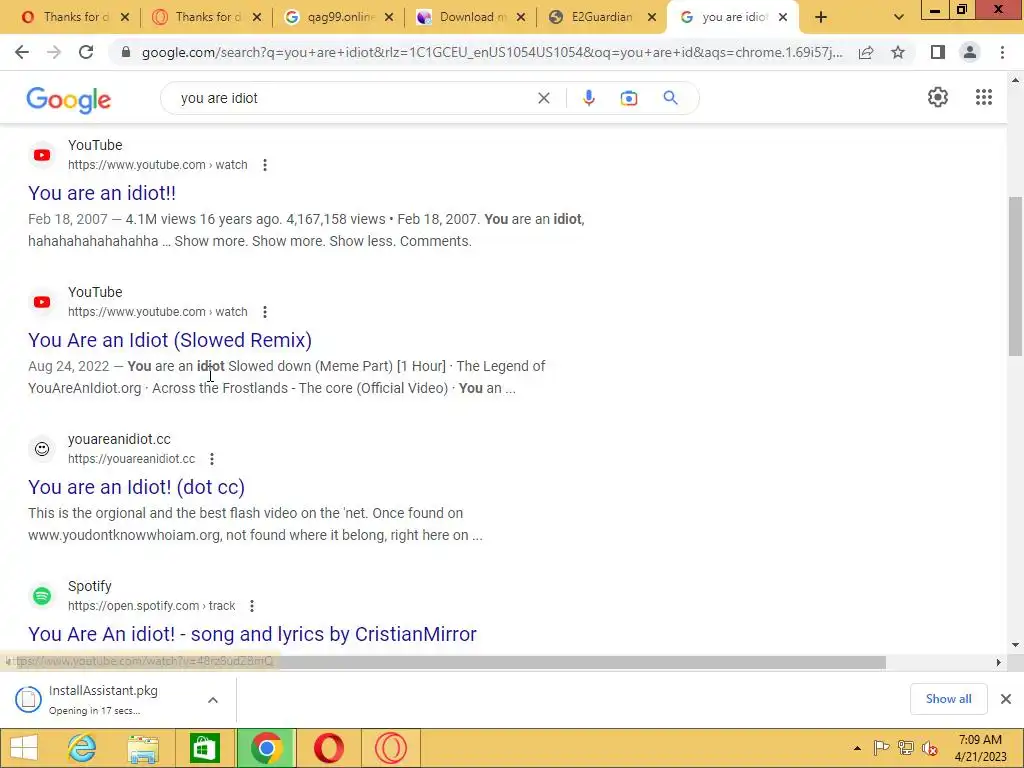Image resolution: width=1024 pixels, height=768 pixels.
Task: Click 'https://youareanidiot.cc' URL text
Action: (x=131, y=459)
